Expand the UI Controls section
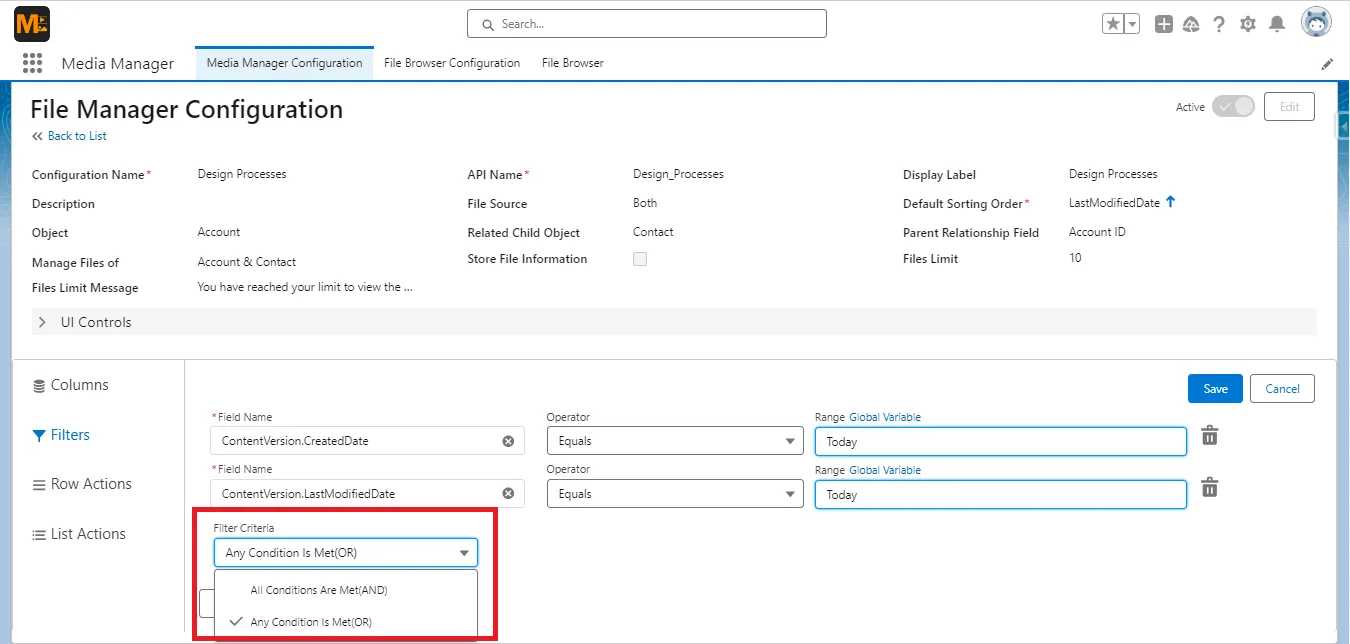 [x=42, y=322]
